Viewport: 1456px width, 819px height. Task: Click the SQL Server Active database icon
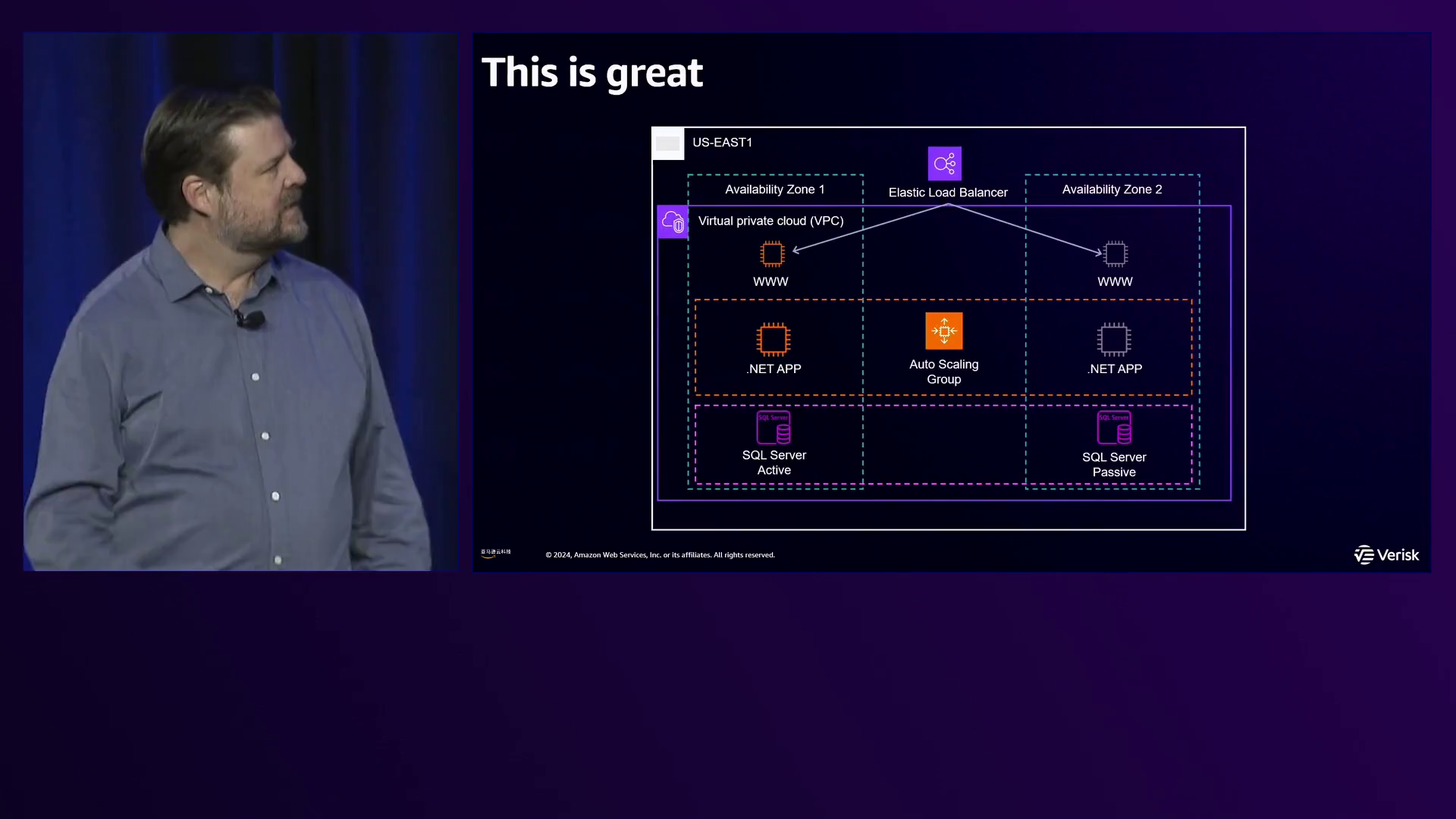click(773, 428)
